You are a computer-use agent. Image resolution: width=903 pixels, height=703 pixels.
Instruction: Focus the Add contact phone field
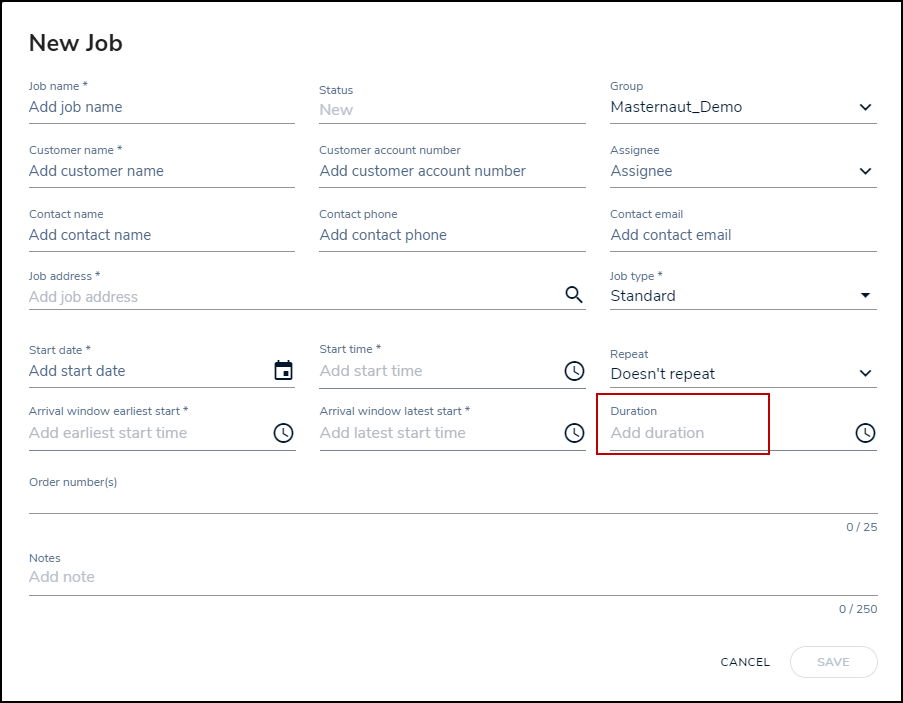point(453,235)
